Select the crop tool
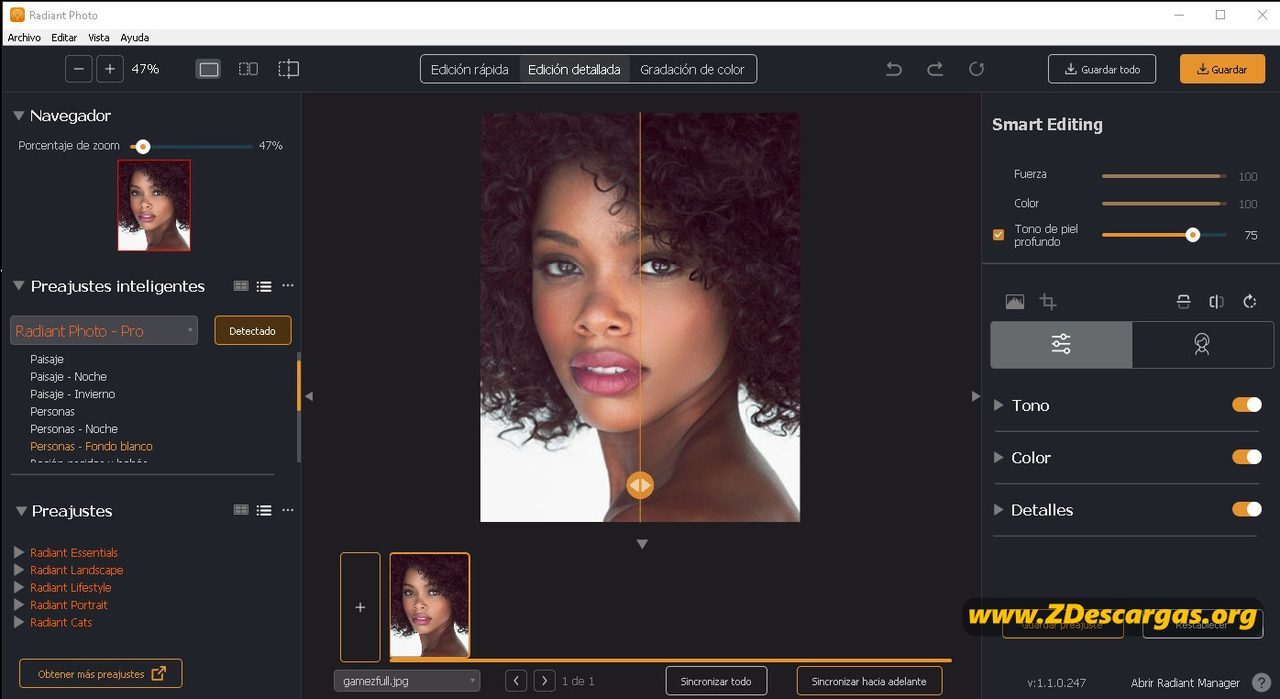The image size is (1280, 699). [x=1048, y=302]
